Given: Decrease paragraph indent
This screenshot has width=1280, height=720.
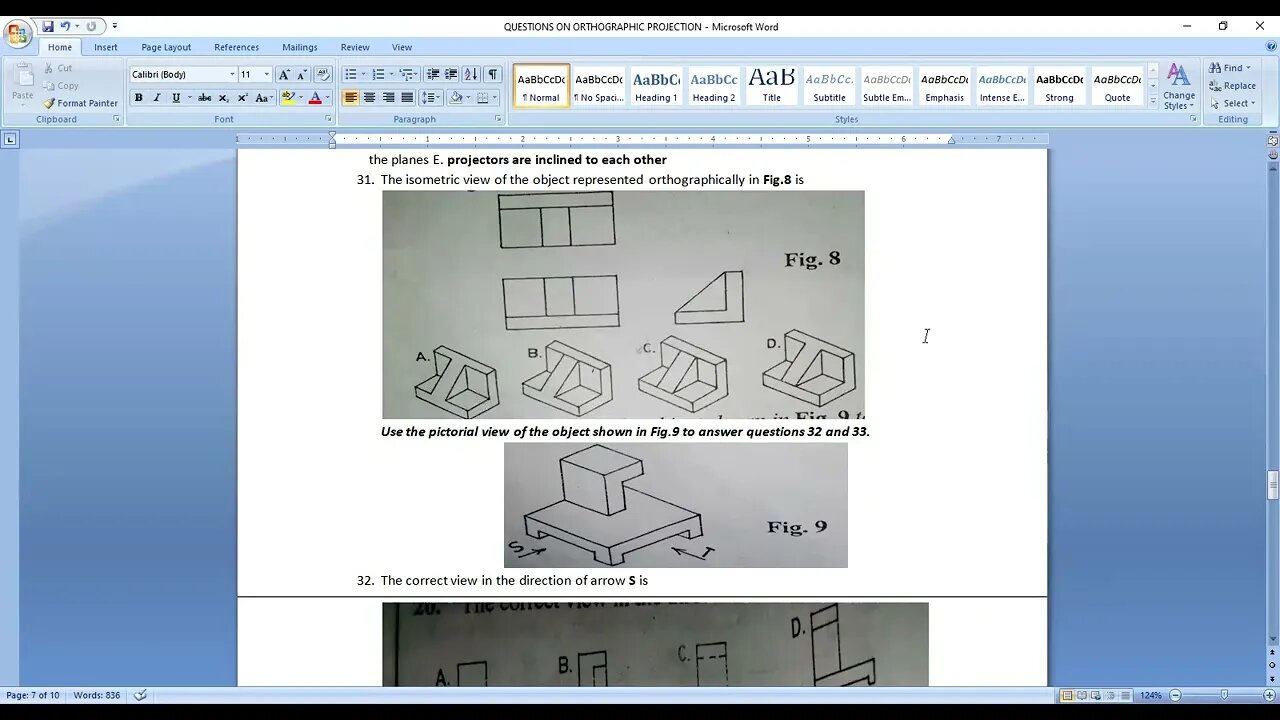Looking at the screenshot, I should [433, 74].
